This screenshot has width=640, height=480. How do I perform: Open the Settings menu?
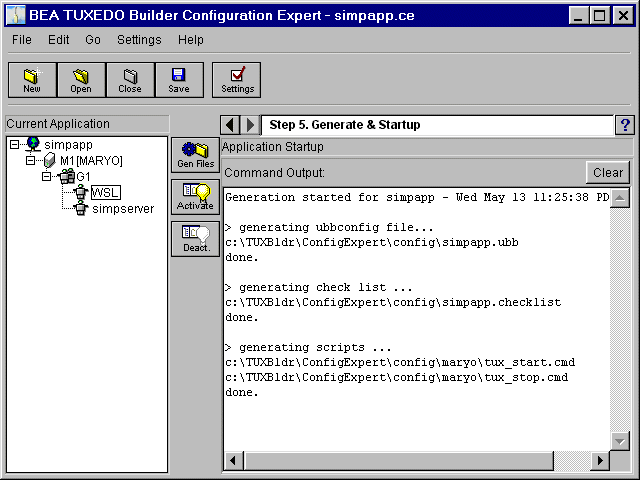coord(139,40)
